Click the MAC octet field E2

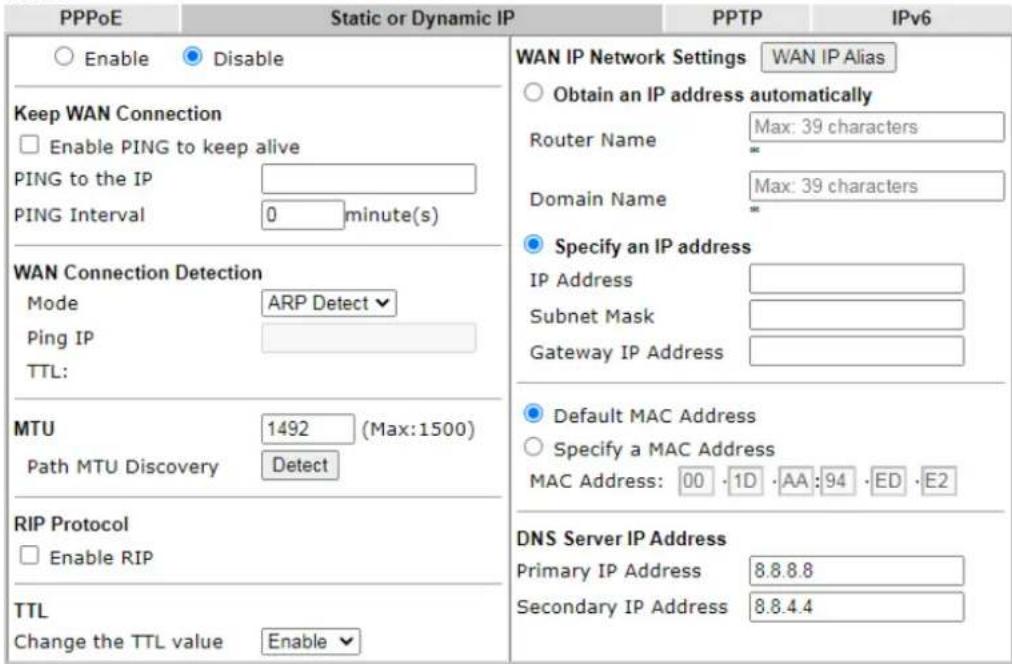(x=938, y=481)
